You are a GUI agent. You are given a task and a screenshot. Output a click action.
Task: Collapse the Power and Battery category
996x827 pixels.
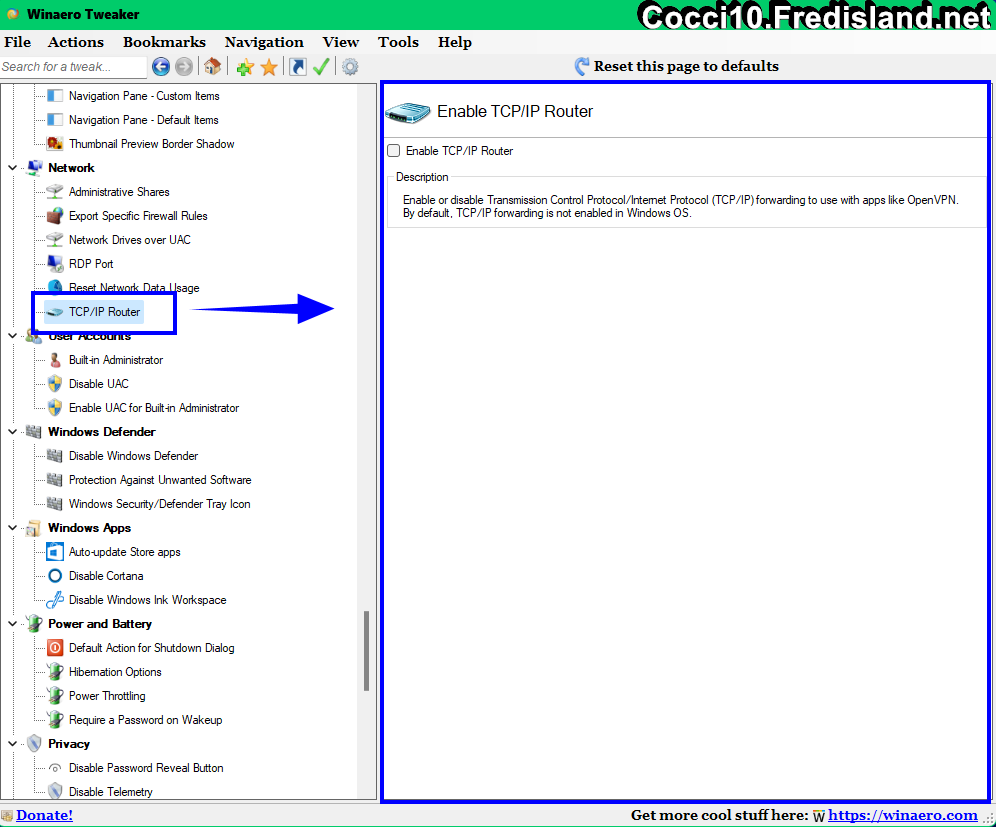[x=12, y=624]
